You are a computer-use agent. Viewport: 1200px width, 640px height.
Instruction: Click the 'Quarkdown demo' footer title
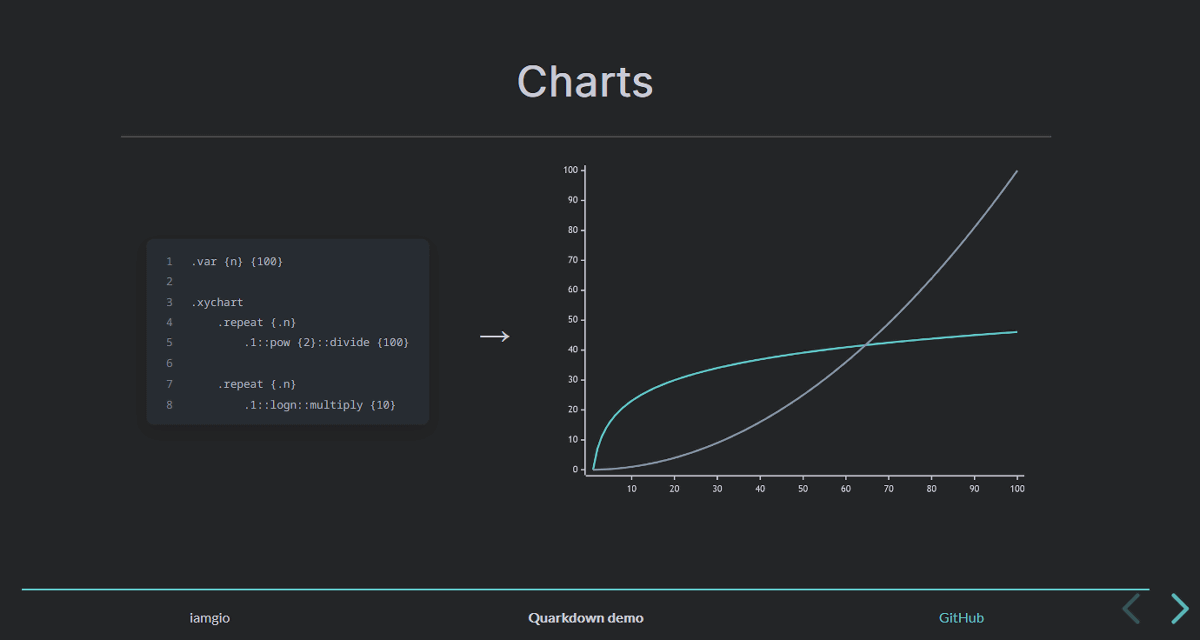pyautogui.click(x=586, y=618)
